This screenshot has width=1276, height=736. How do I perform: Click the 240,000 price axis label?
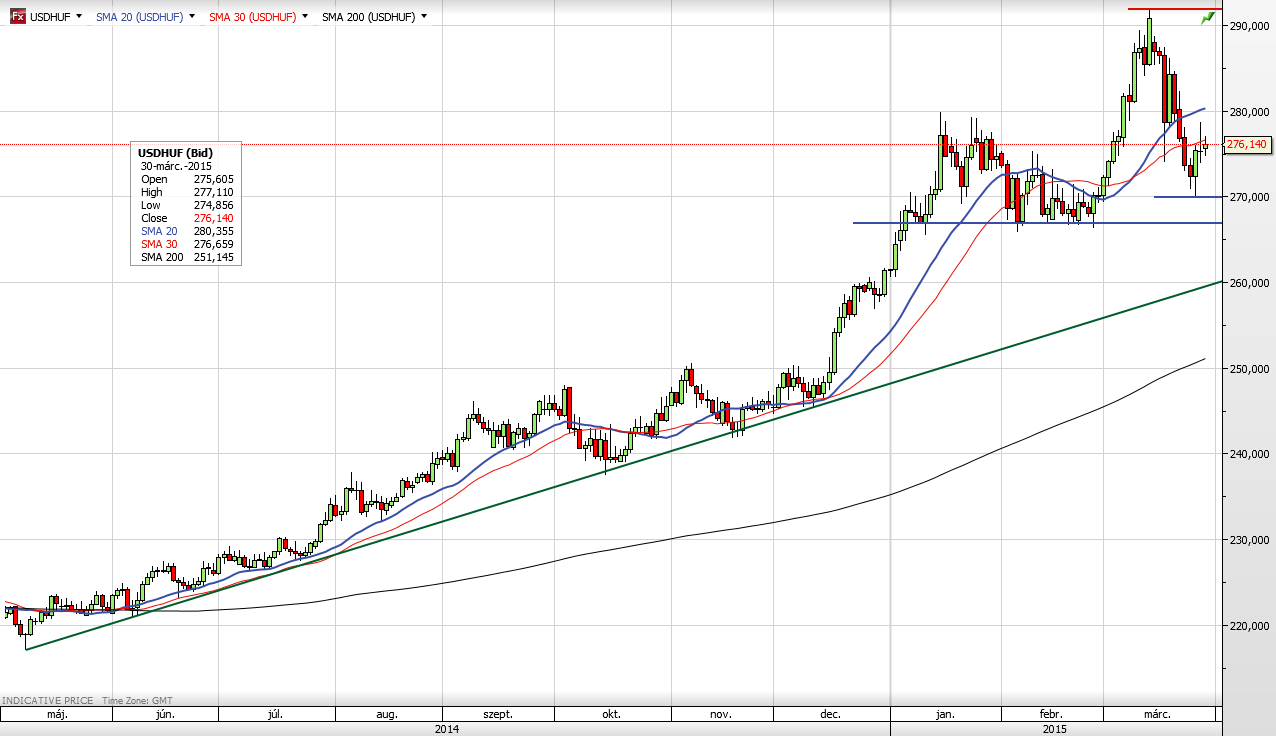pos(1250,455)
